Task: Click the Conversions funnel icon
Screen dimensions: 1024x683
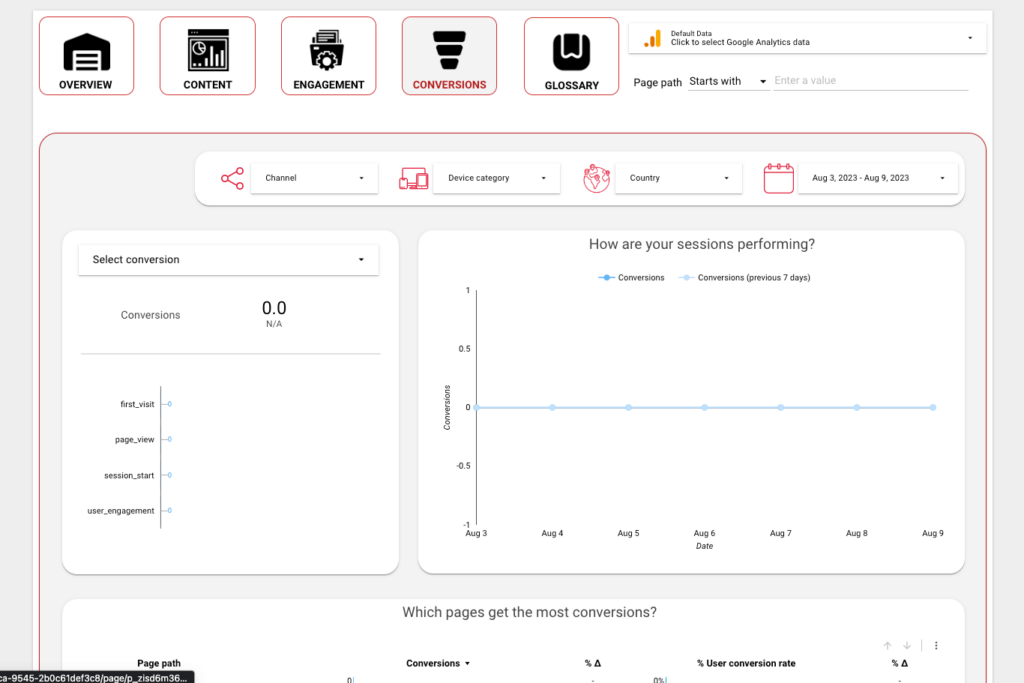Action: tap(449, 50)
